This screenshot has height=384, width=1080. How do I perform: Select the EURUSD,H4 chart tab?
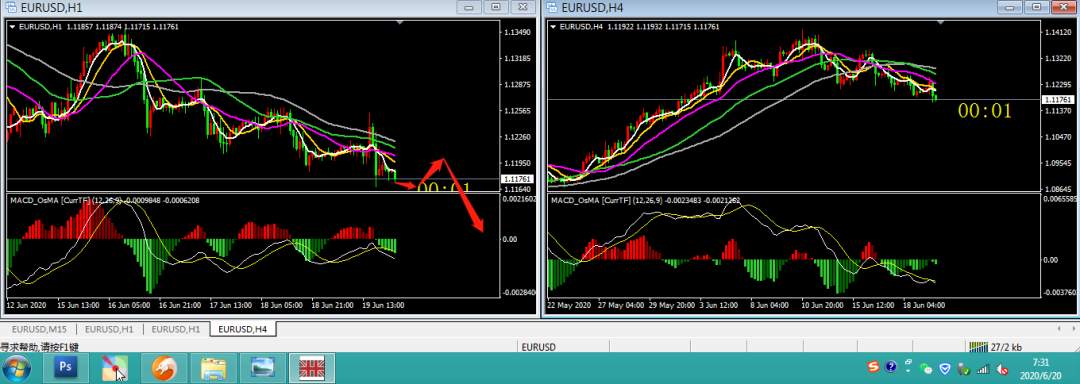243,329
